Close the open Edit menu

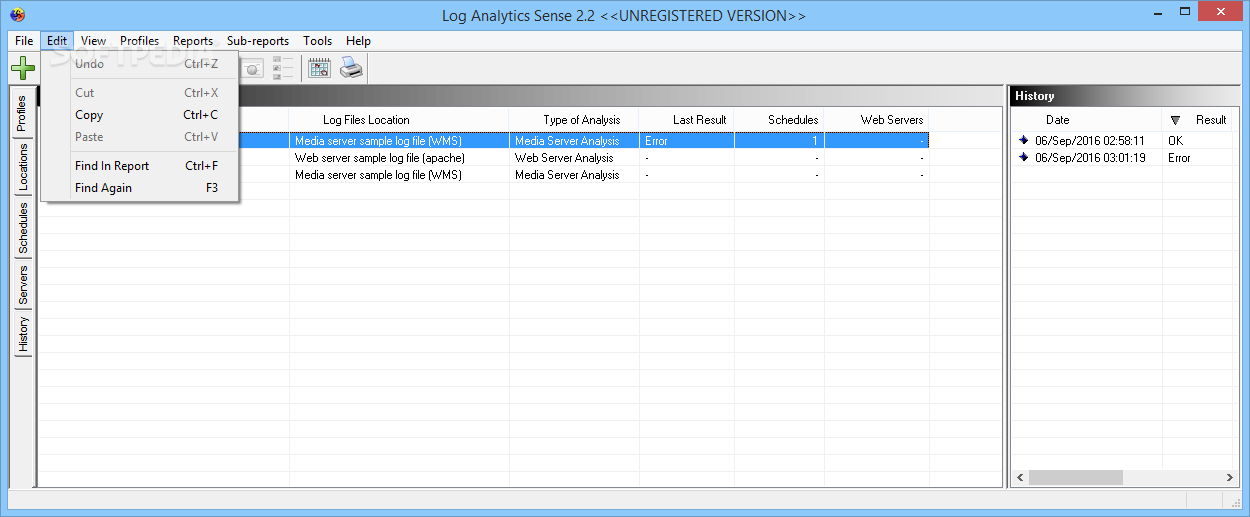pyautogui.click(x=57, y=41)
